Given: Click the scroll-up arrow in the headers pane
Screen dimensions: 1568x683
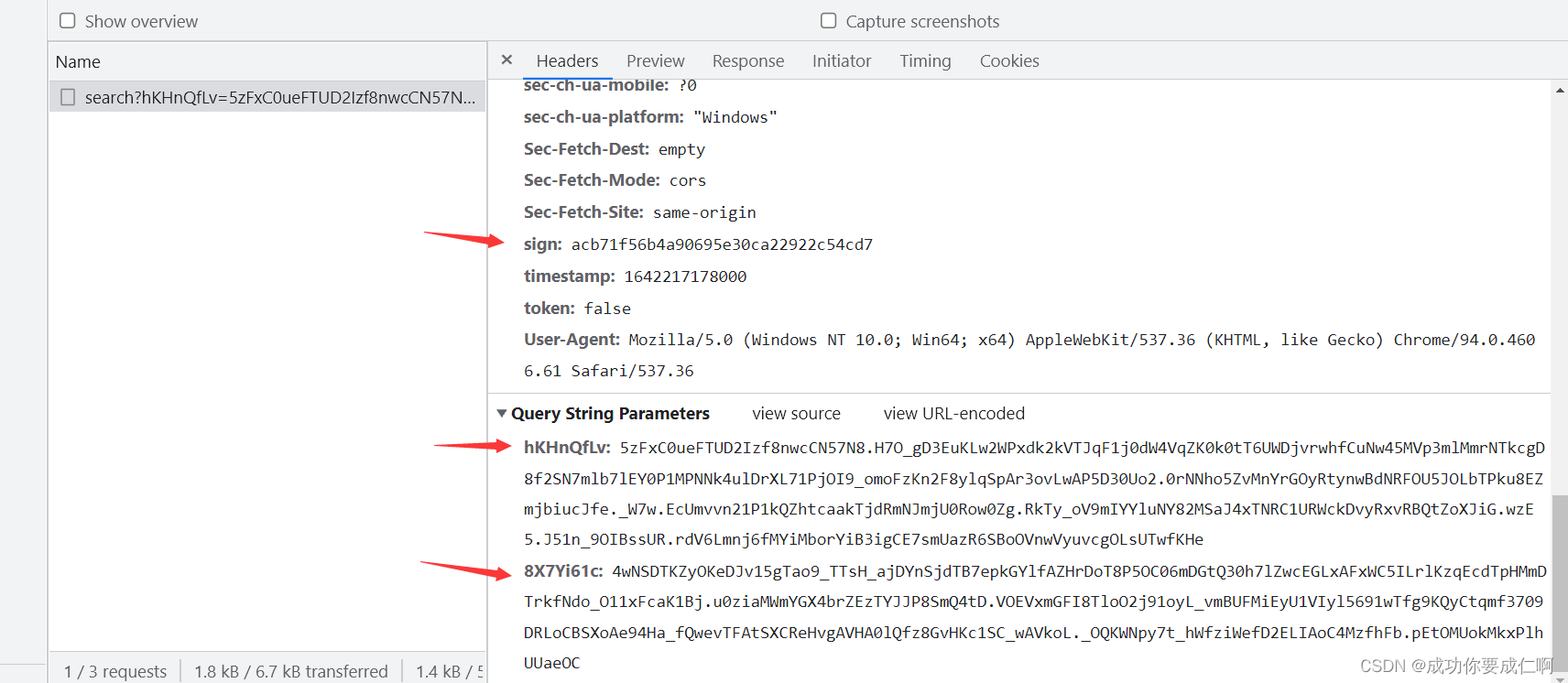Looking at the screenshot, I should 1560,90.
